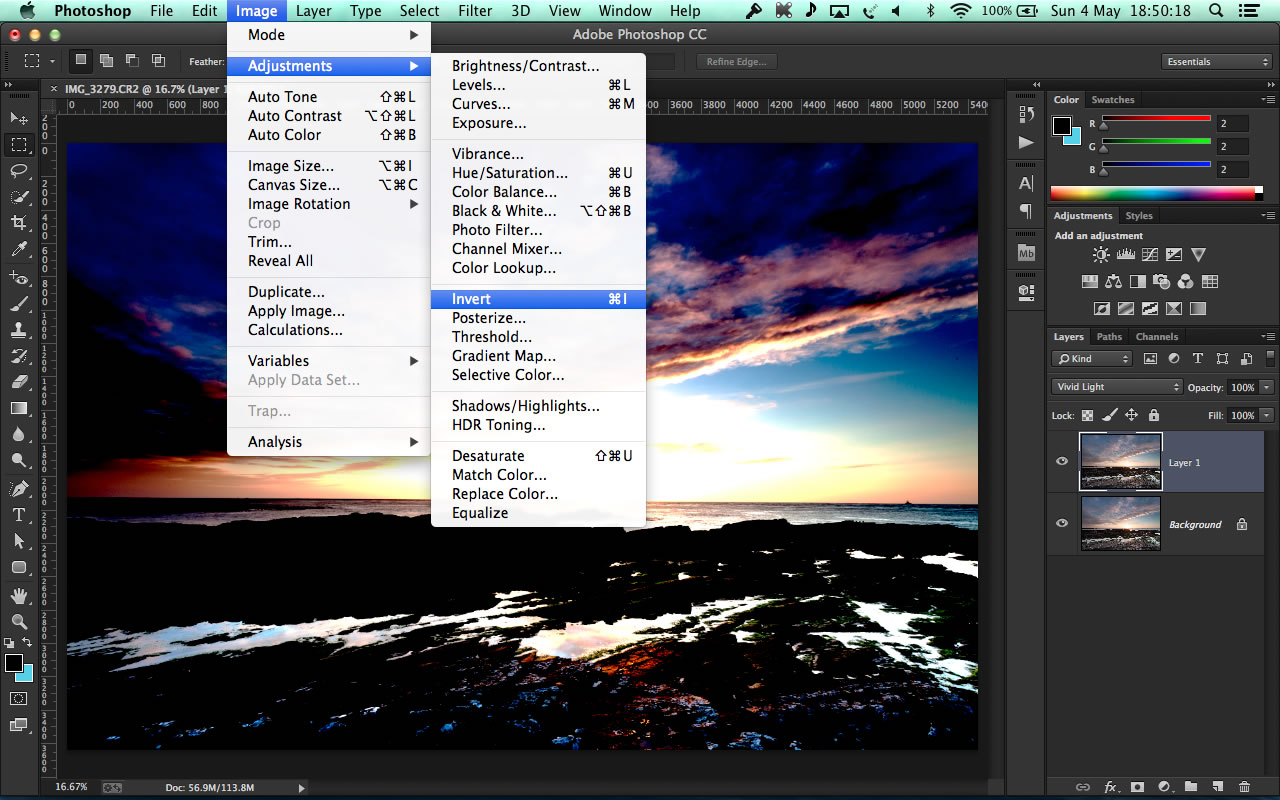Select Desaturate in the Adjustments submenu

pyautogui.click(x=488, y=456)
